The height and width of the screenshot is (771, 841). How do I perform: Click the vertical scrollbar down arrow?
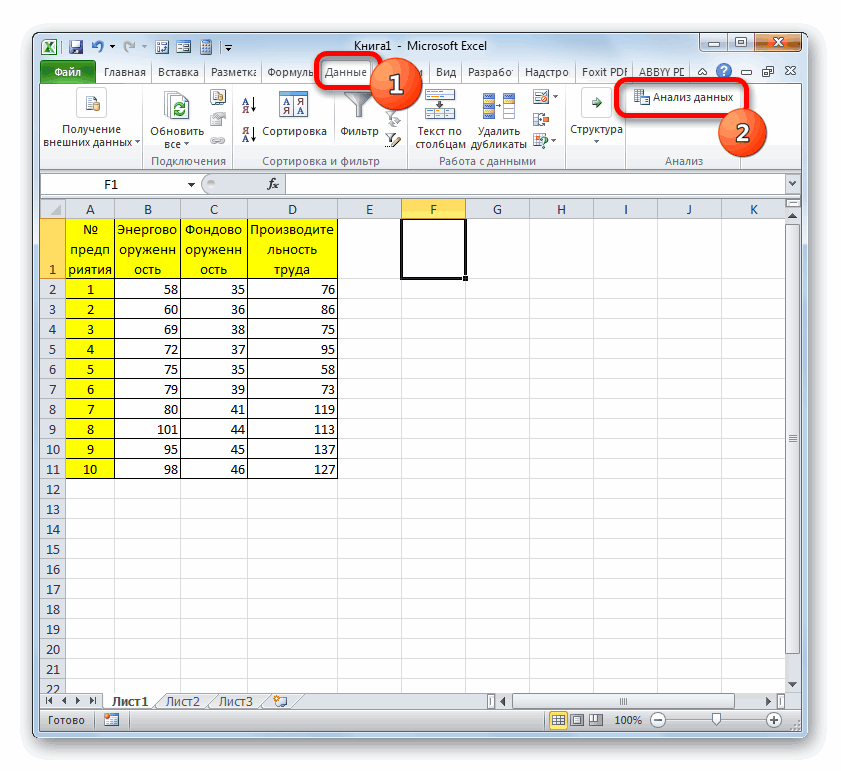point(792,684)
